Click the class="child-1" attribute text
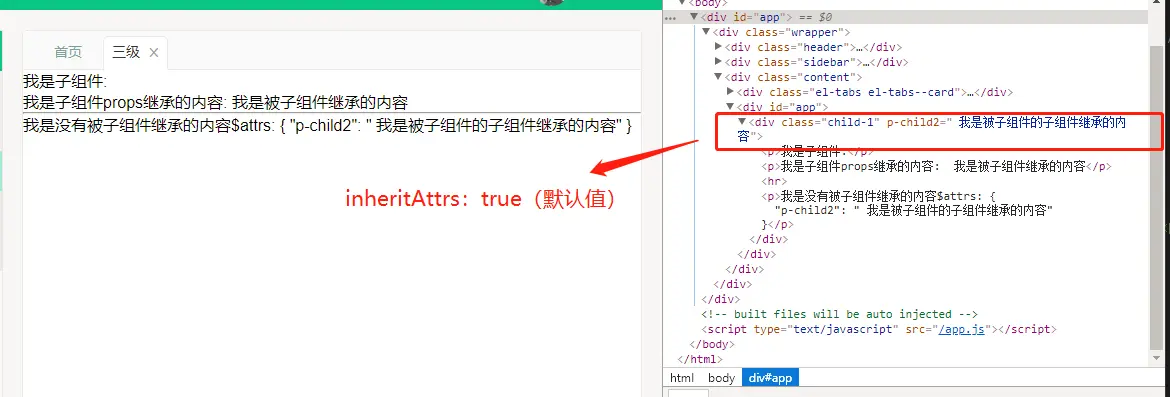This screenshot has width=1170, height=397. tap(829, 122)
